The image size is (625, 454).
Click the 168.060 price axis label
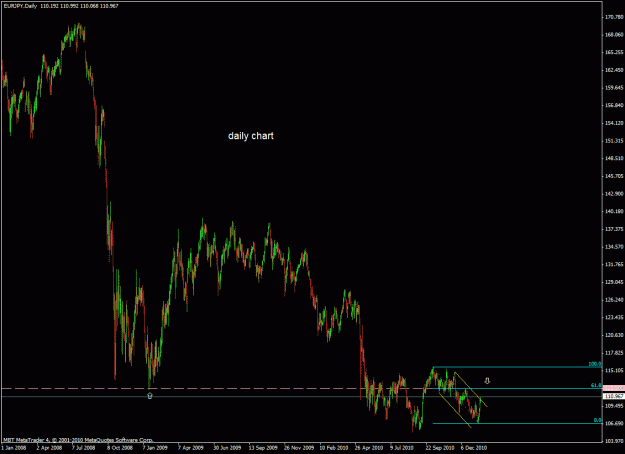[x=614, y=35]
